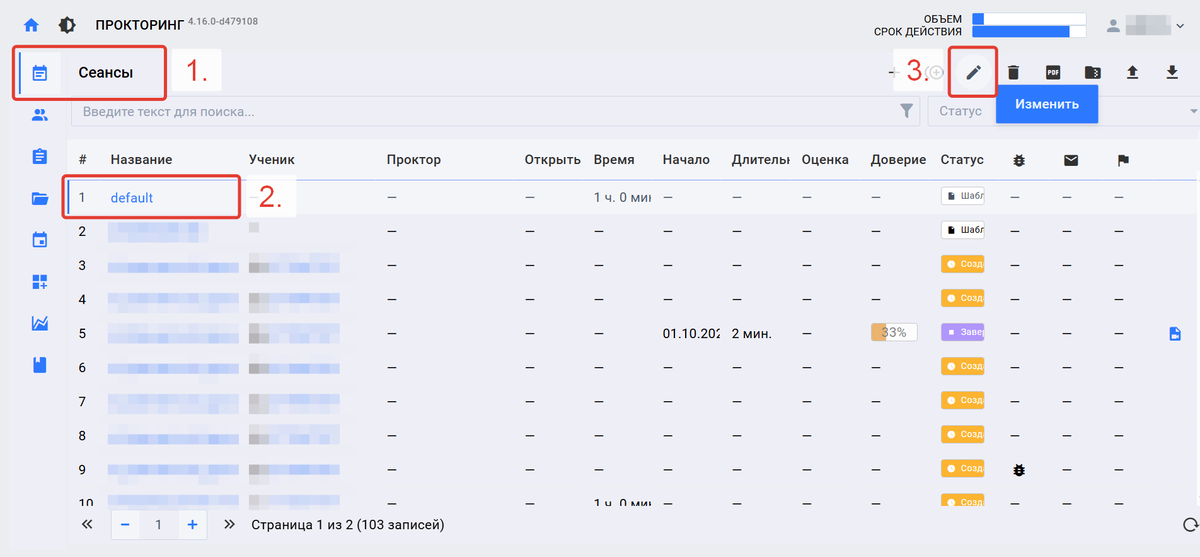
Task: Open the statistics chart icon in sidebar
Action: [x=40, y=323]
